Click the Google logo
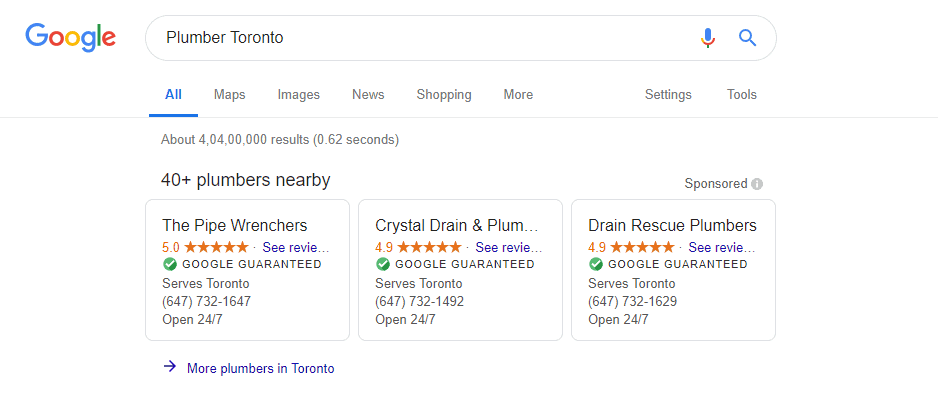This screenshot has height=402, width=938. tap(71, 38)
